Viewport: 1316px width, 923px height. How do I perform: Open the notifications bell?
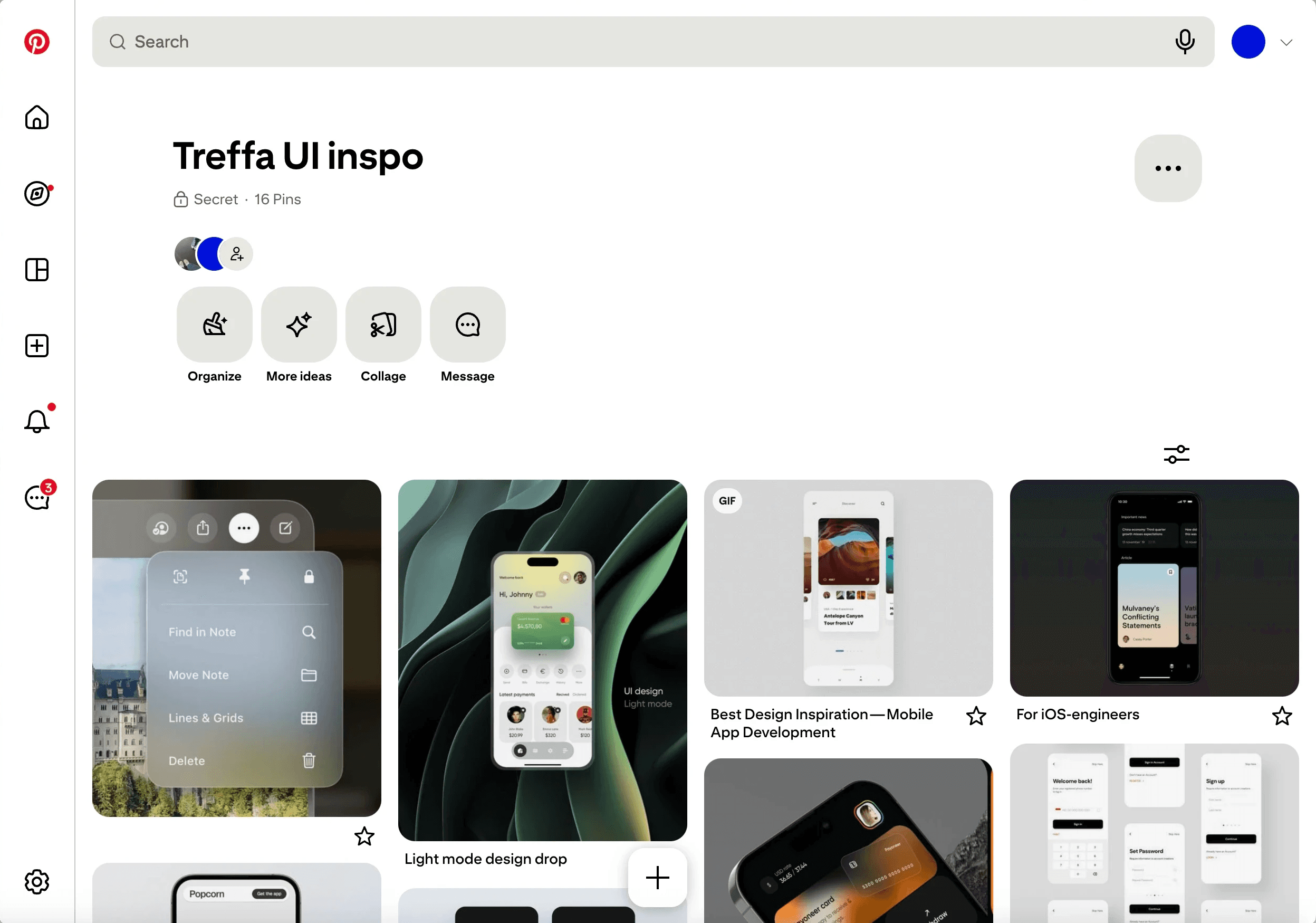pyautogui.click(x=37, y=421)
